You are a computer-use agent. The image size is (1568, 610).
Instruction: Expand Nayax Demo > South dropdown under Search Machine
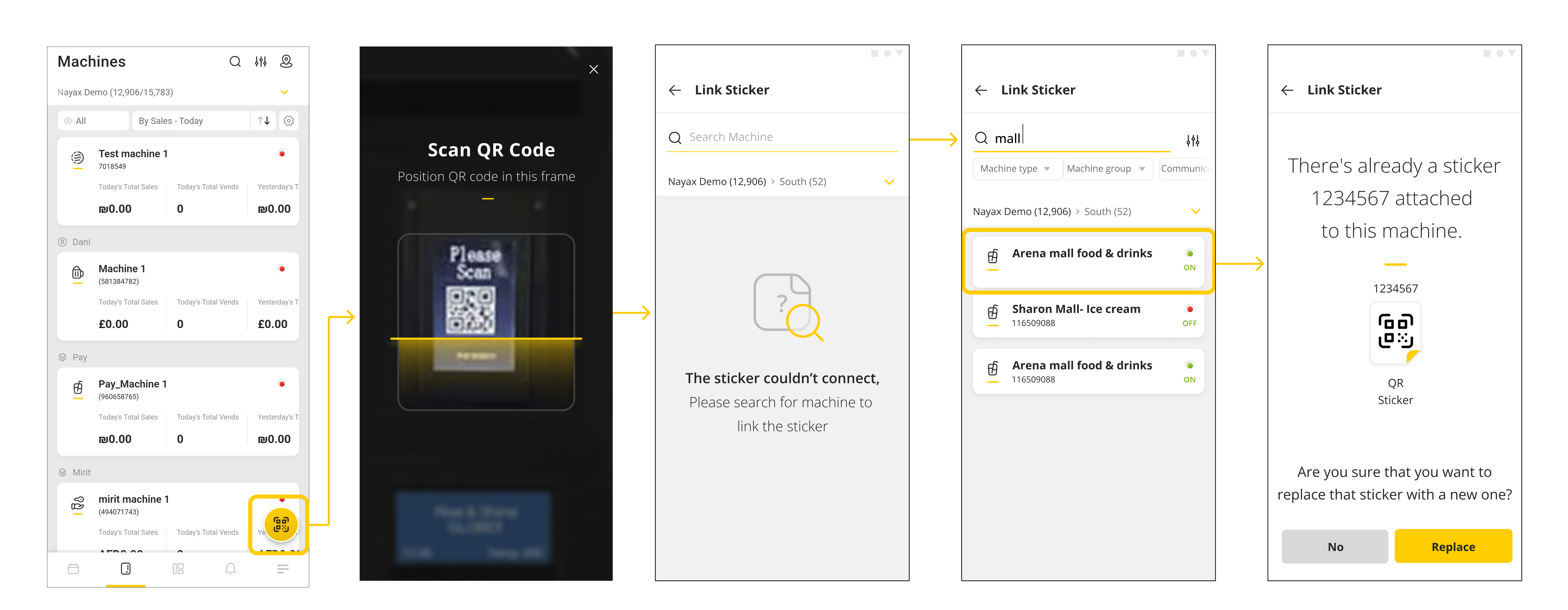click(x=889, y=182)
